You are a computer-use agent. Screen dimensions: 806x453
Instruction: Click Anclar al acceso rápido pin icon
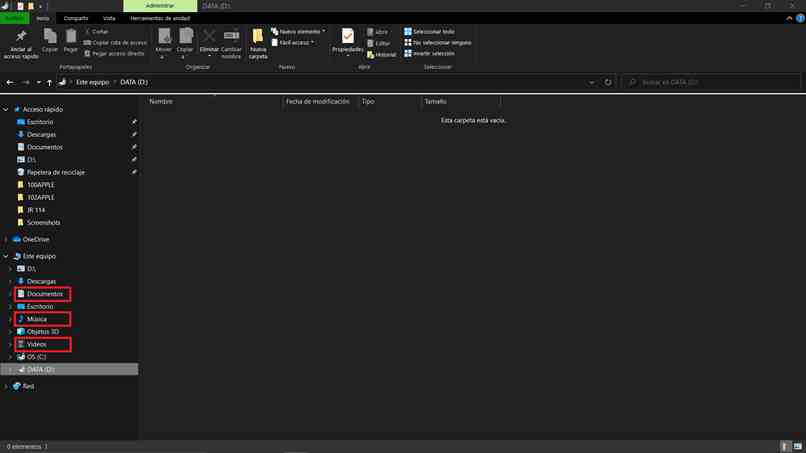[x=21, y=41]
